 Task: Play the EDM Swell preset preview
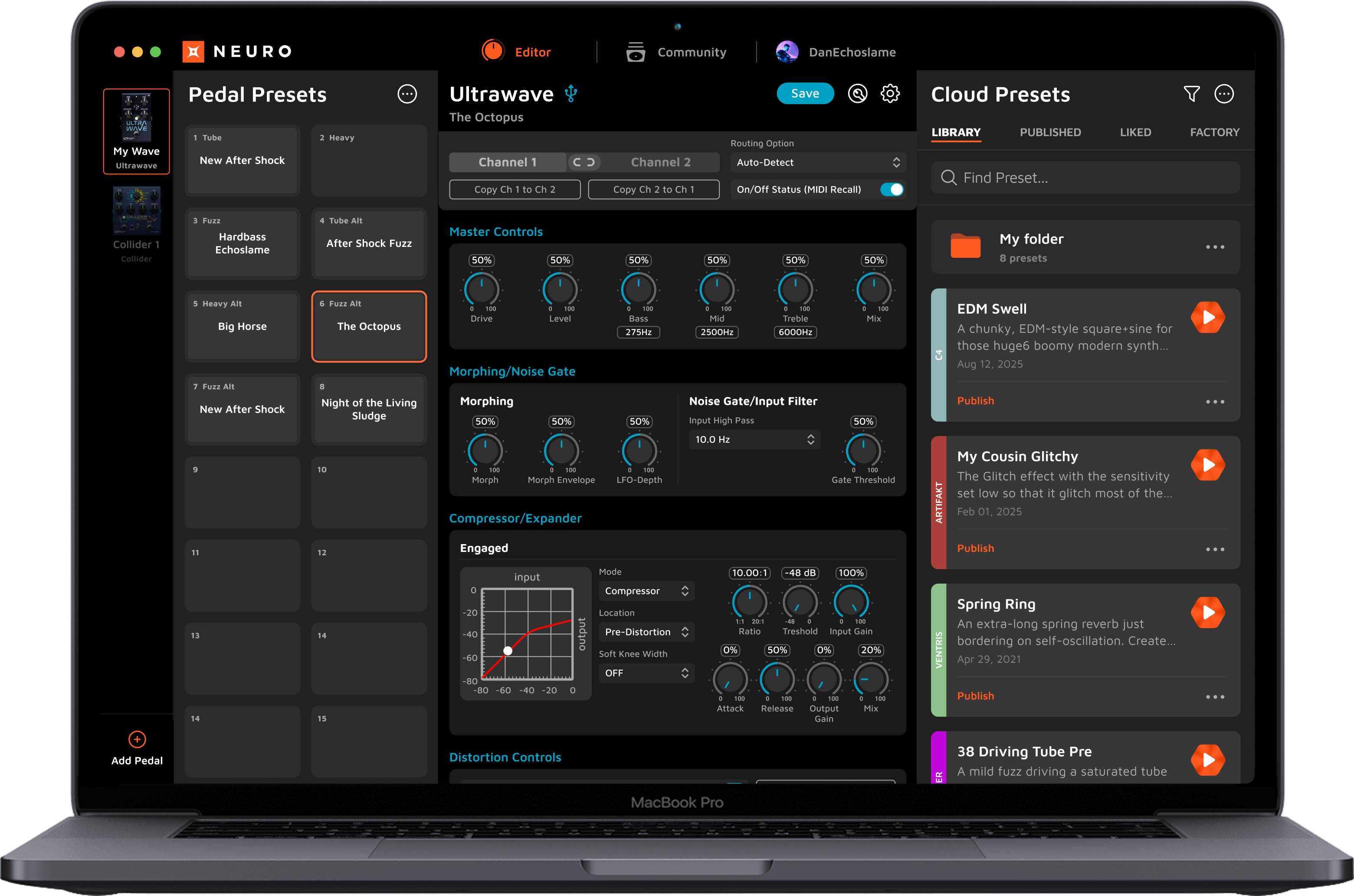(1207, 317)
